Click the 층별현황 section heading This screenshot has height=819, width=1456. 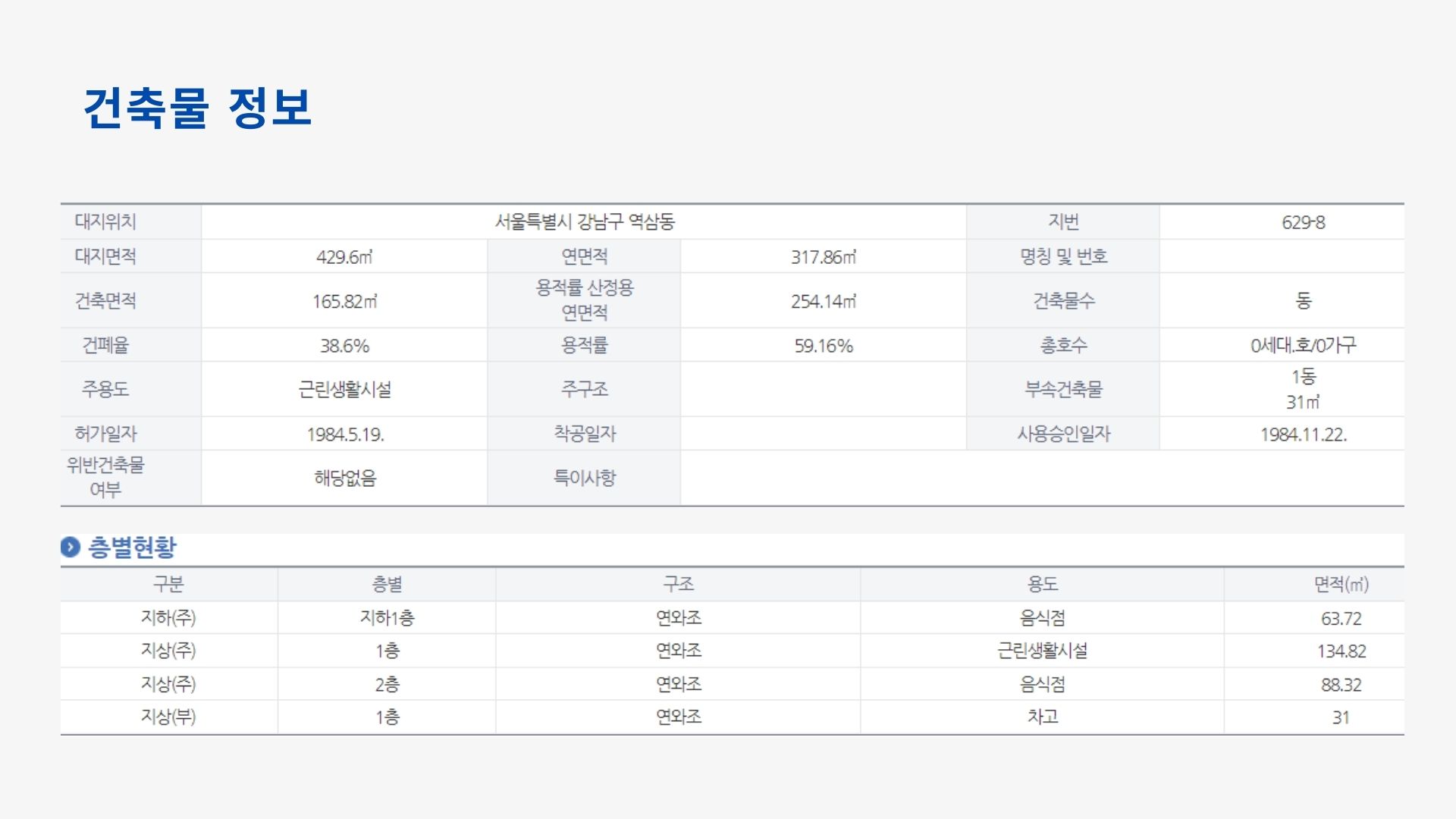(133, 547)
